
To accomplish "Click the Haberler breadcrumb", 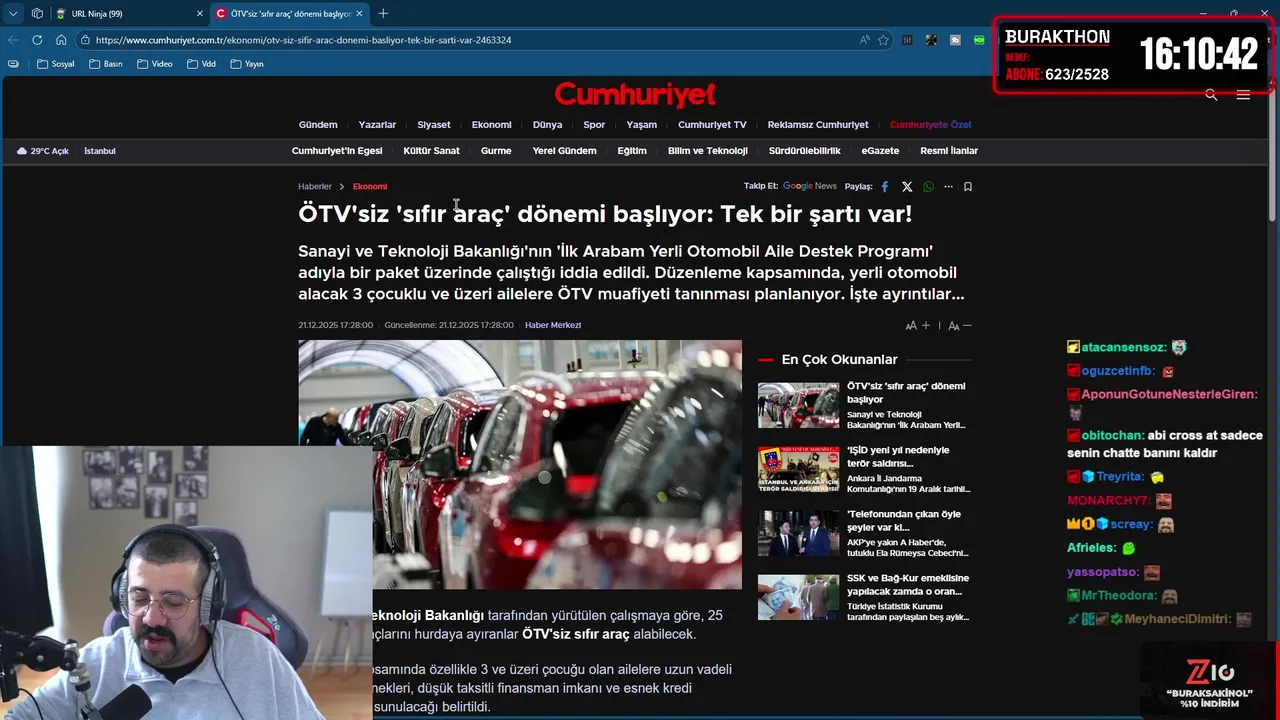I will click(x=314, y=187).
